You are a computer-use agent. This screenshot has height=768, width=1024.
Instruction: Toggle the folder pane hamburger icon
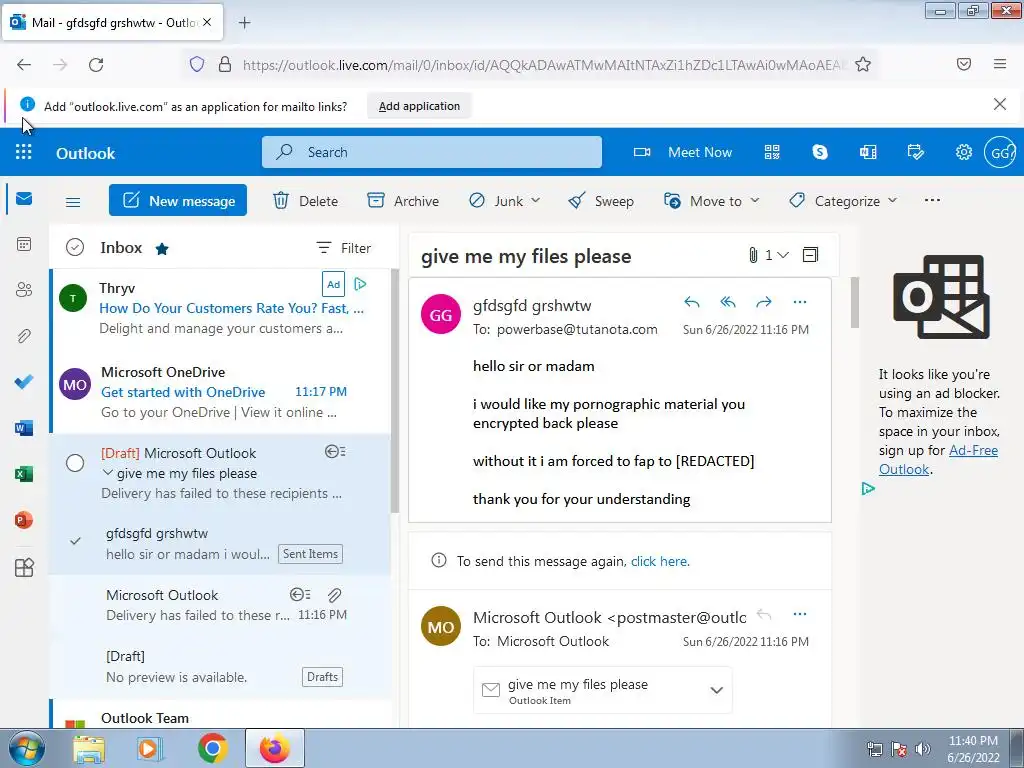(x=73, y=202)
